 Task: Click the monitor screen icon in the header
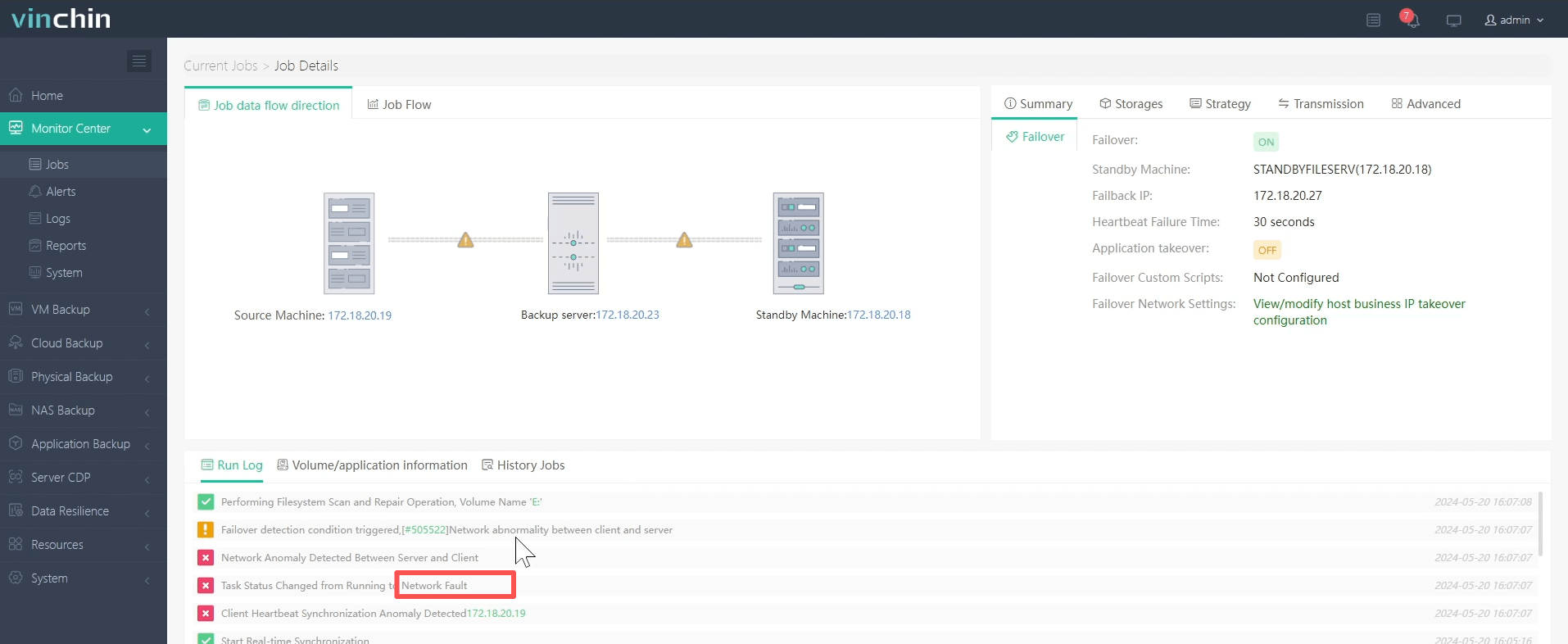1454,20
